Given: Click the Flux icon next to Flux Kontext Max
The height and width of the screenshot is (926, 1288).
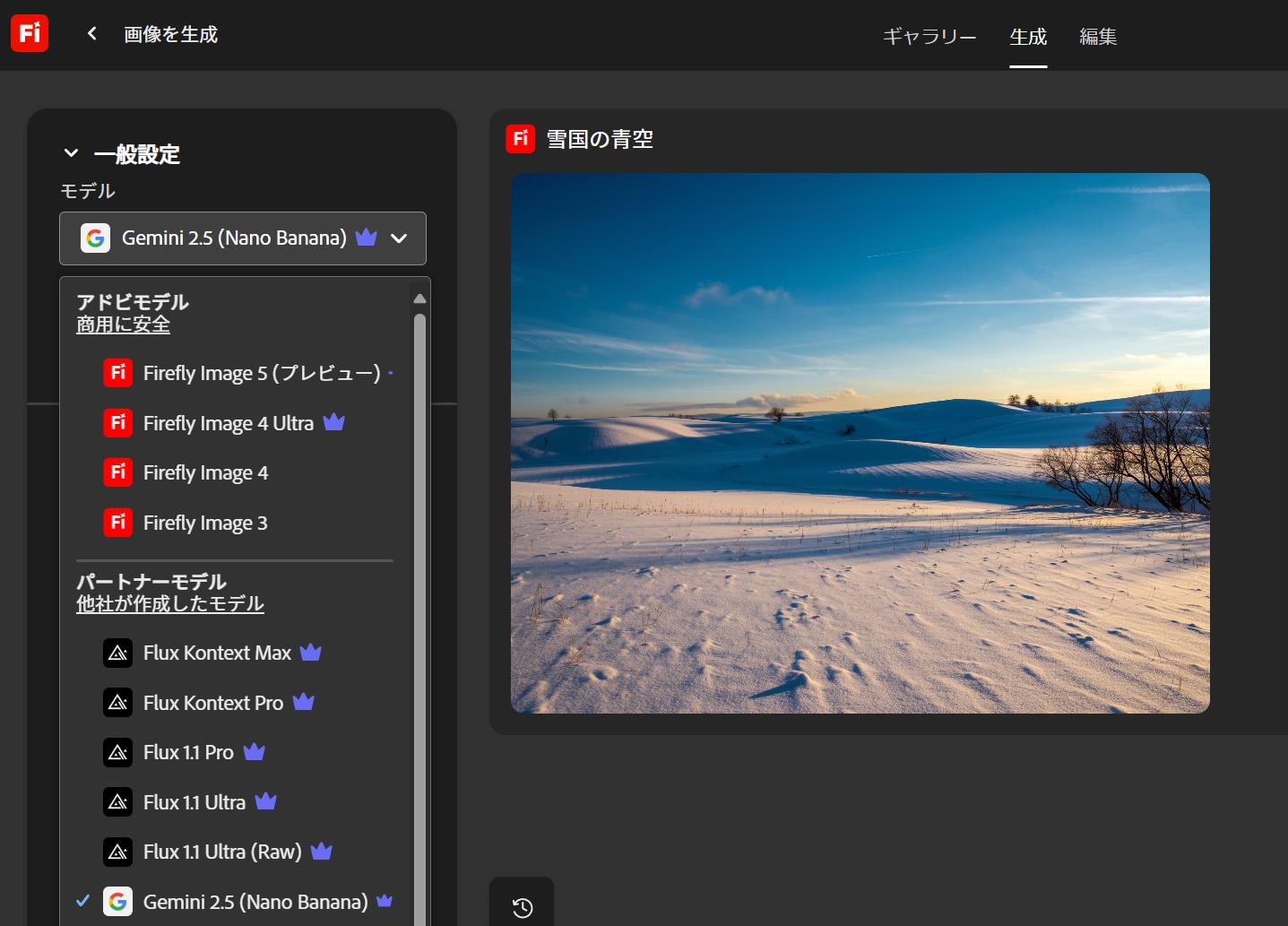Looking at the screenshot, I should 118,653.
